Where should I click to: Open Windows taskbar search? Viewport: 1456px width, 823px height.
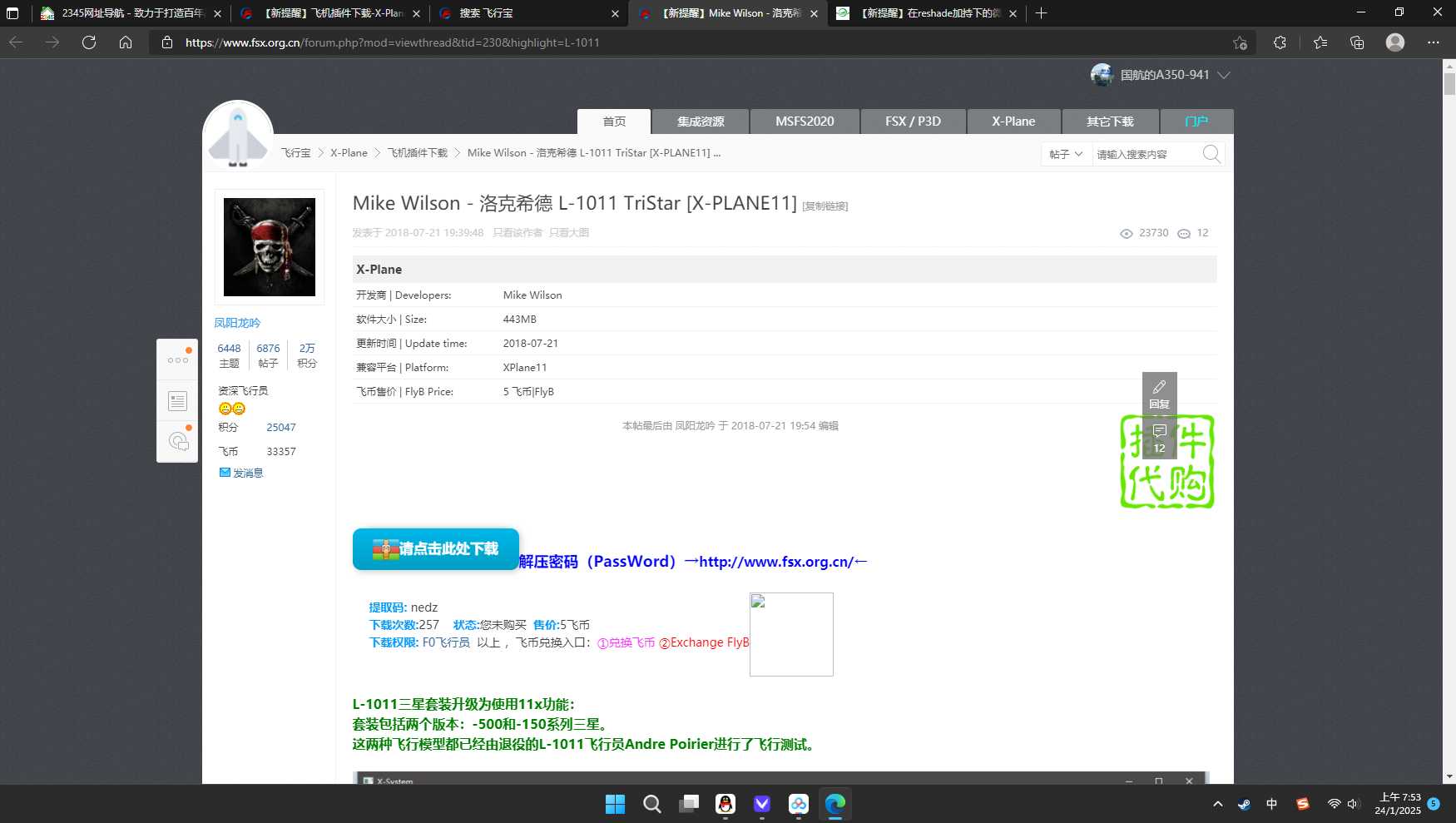(652, 804)
